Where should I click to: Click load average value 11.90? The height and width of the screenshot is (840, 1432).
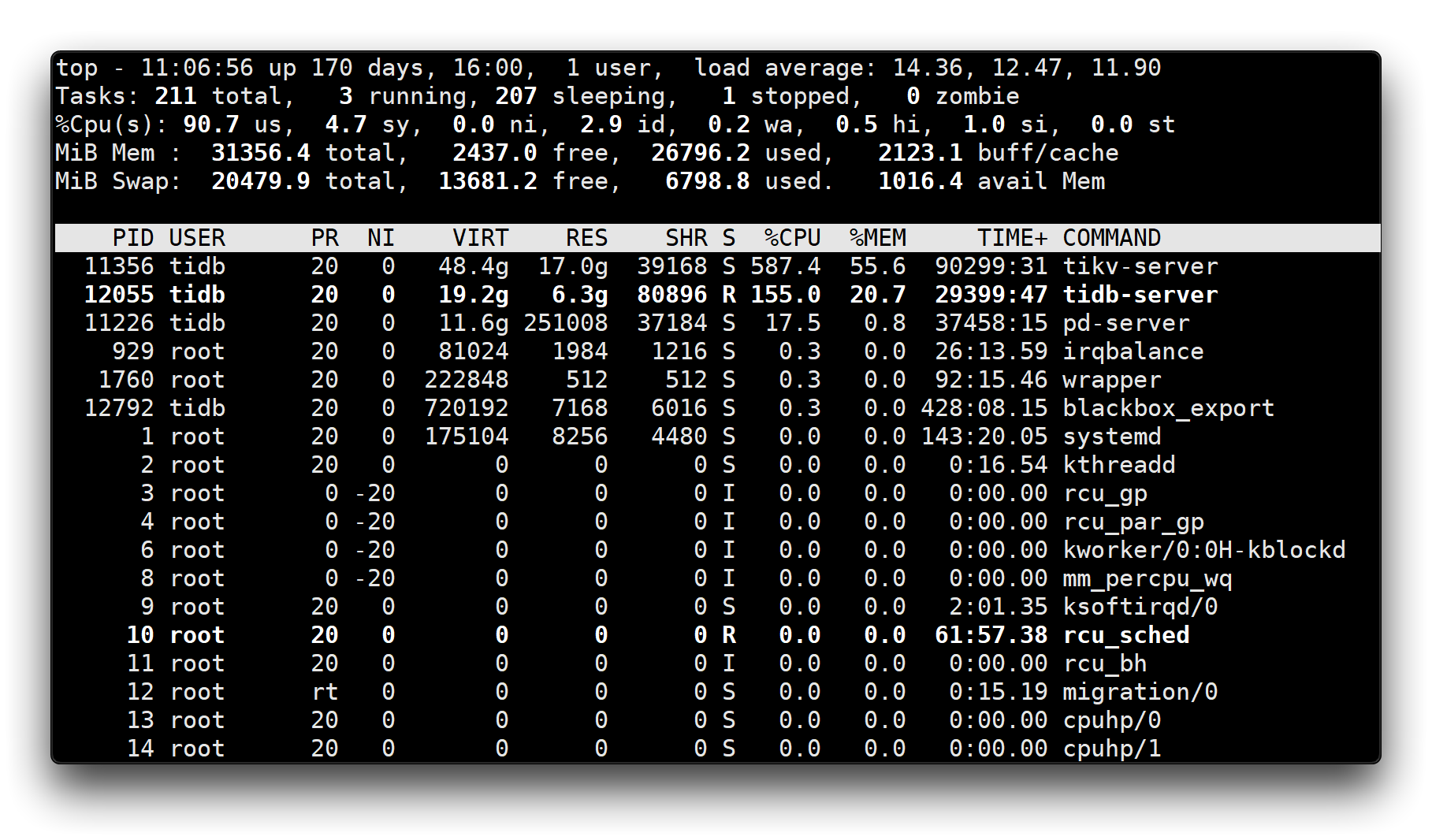(x=1126, y=68)
